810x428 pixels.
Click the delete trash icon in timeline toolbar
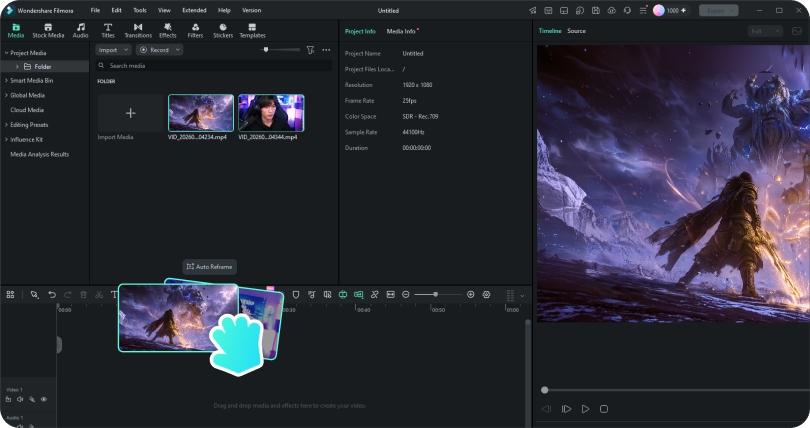pyautogui.click(x=83, y=294)
